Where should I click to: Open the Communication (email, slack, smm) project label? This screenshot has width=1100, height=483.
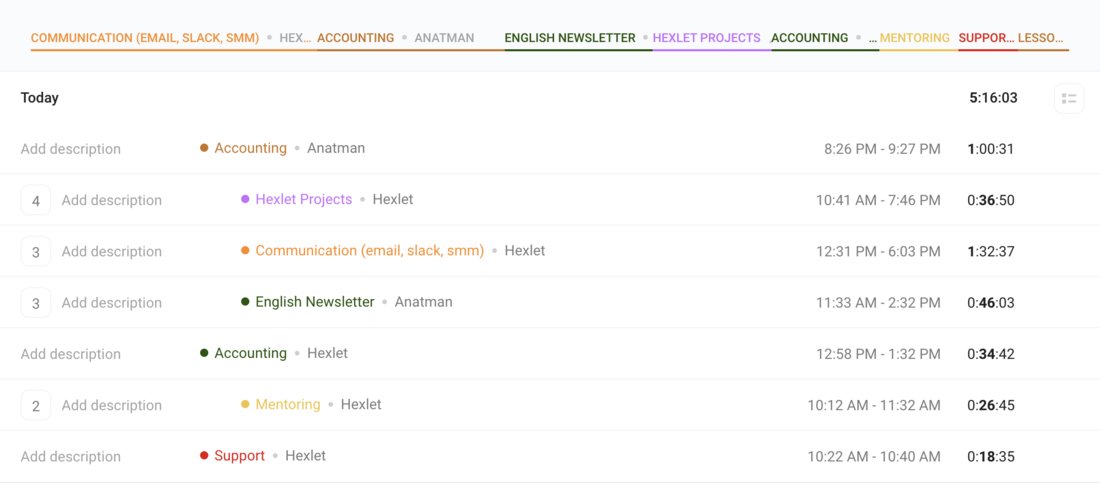click(x=370, y=251)
